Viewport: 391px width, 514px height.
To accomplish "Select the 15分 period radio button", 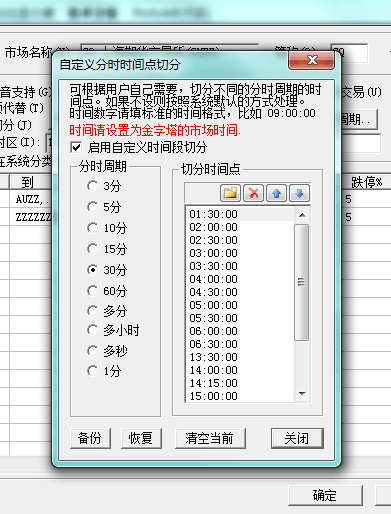I will (93, 249).
